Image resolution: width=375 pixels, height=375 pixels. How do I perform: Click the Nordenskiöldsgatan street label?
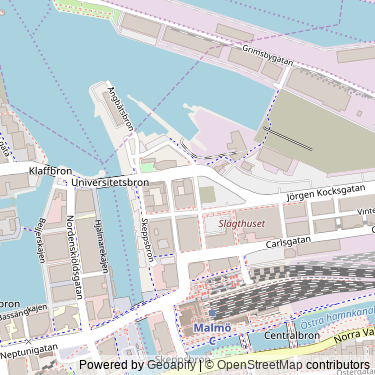pos(74,257)
